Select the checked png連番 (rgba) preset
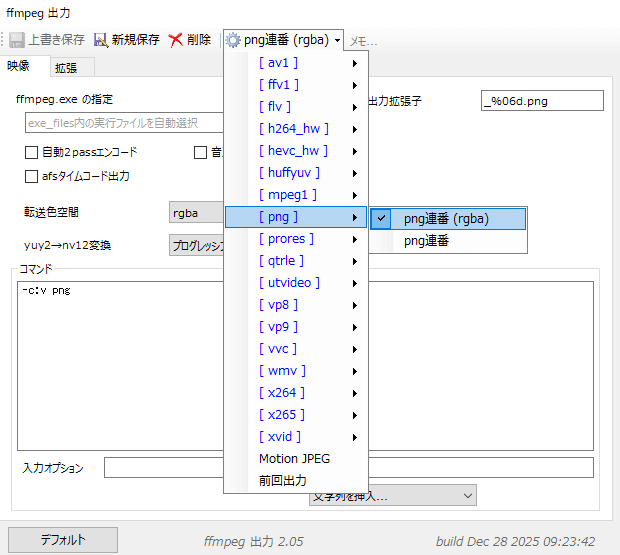 coord(446,219)
